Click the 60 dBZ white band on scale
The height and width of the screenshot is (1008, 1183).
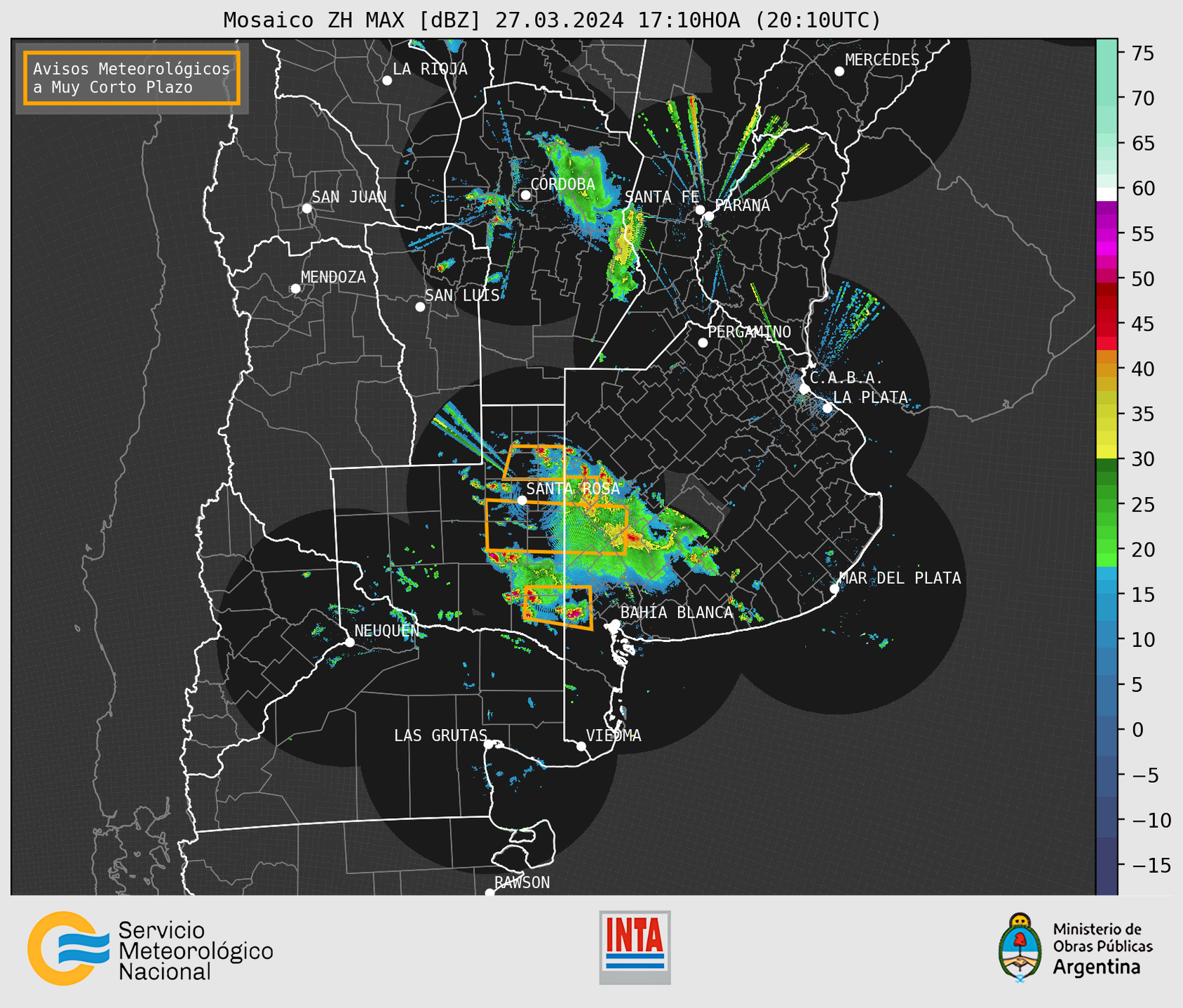pyautogui.click(x=1107, y=194)
